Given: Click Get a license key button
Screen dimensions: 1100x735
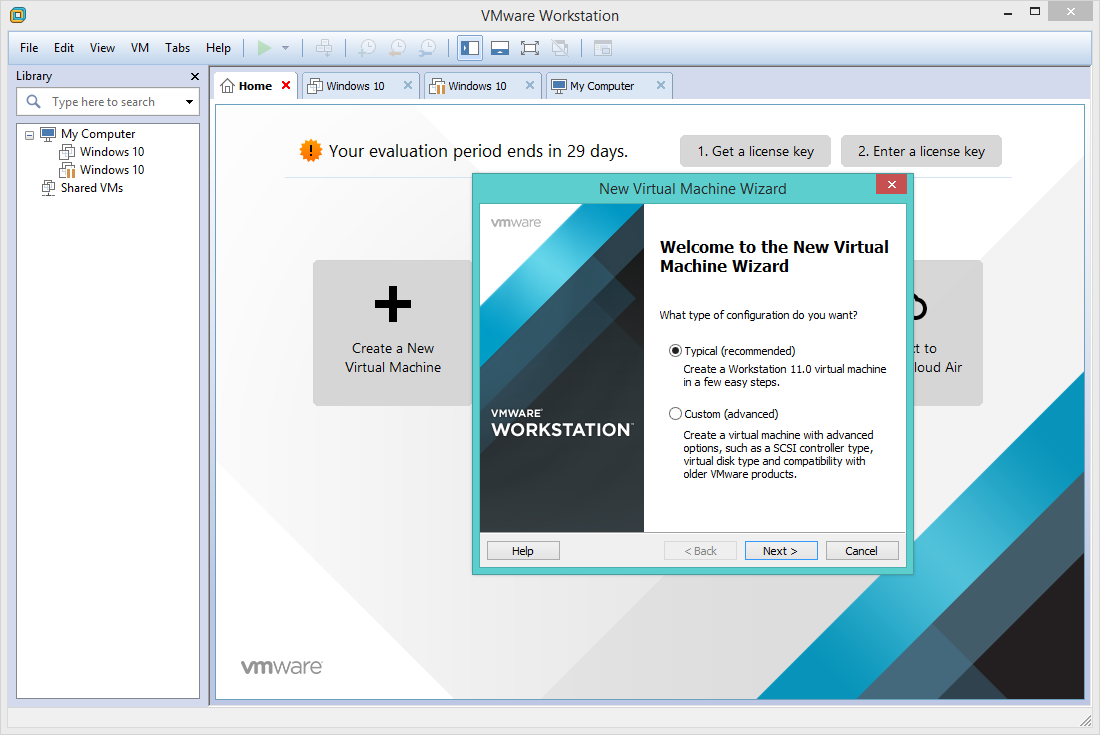Looking at the screenshot, I should click(x=755, y=151).
